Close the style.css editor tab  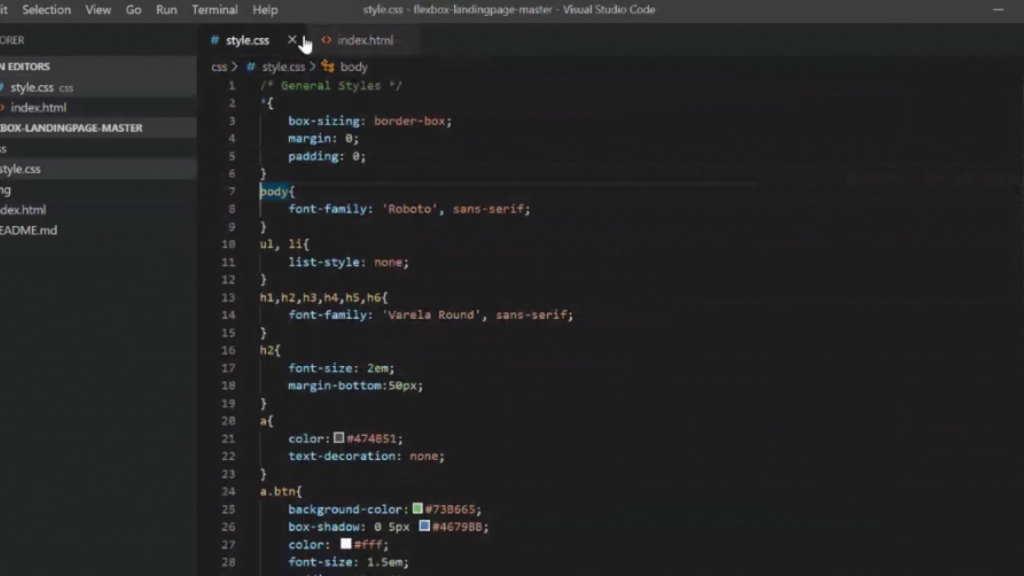coord(292,40)
